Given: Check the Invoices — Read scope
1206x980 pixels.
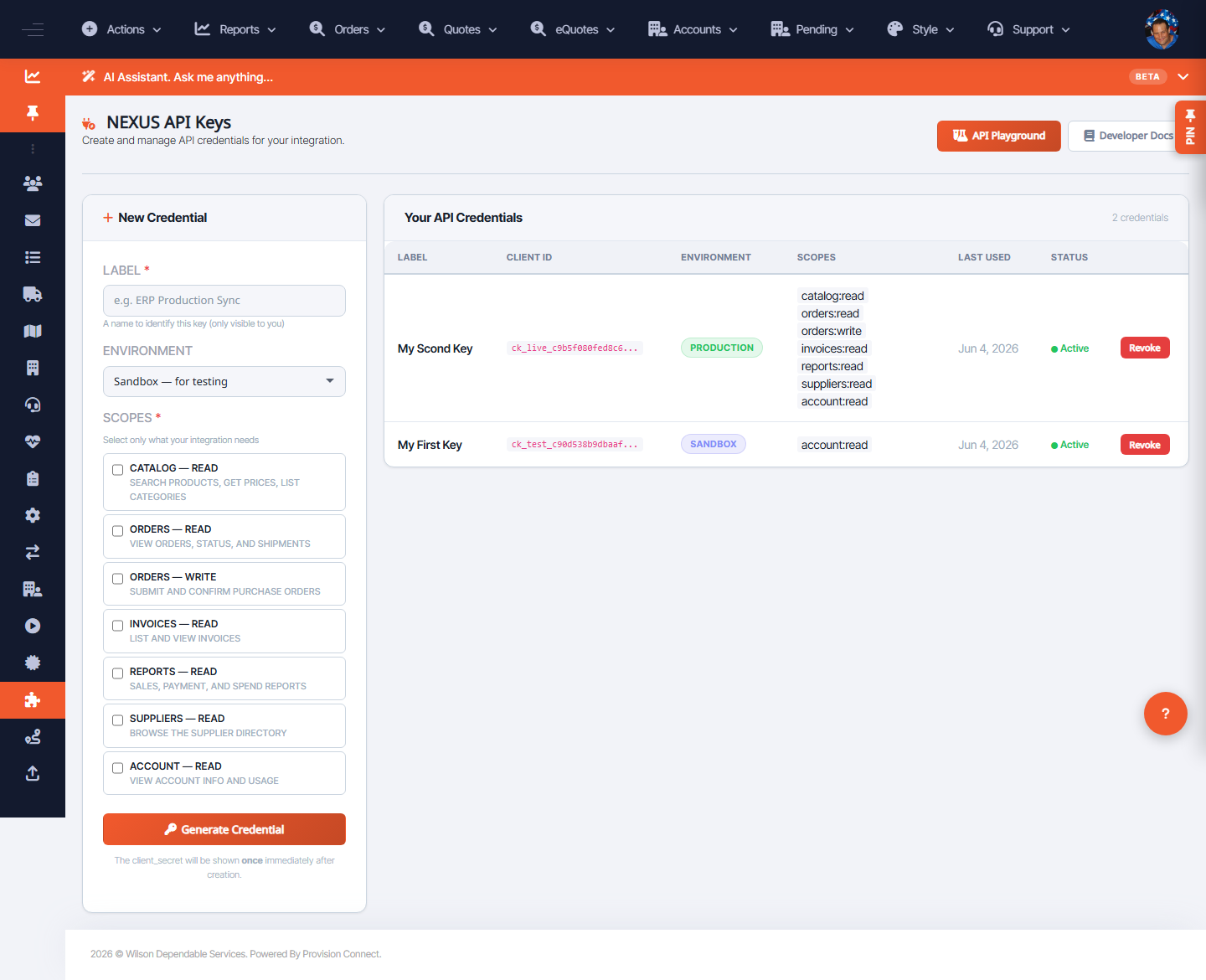Looking at the screenshot, I should 118,626.
